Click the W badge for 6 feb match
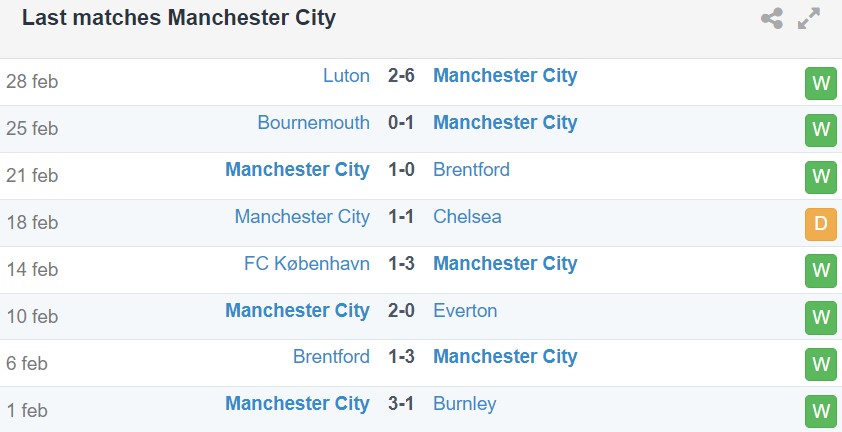Screen dimensions: 842x432 tap(820, 365)
